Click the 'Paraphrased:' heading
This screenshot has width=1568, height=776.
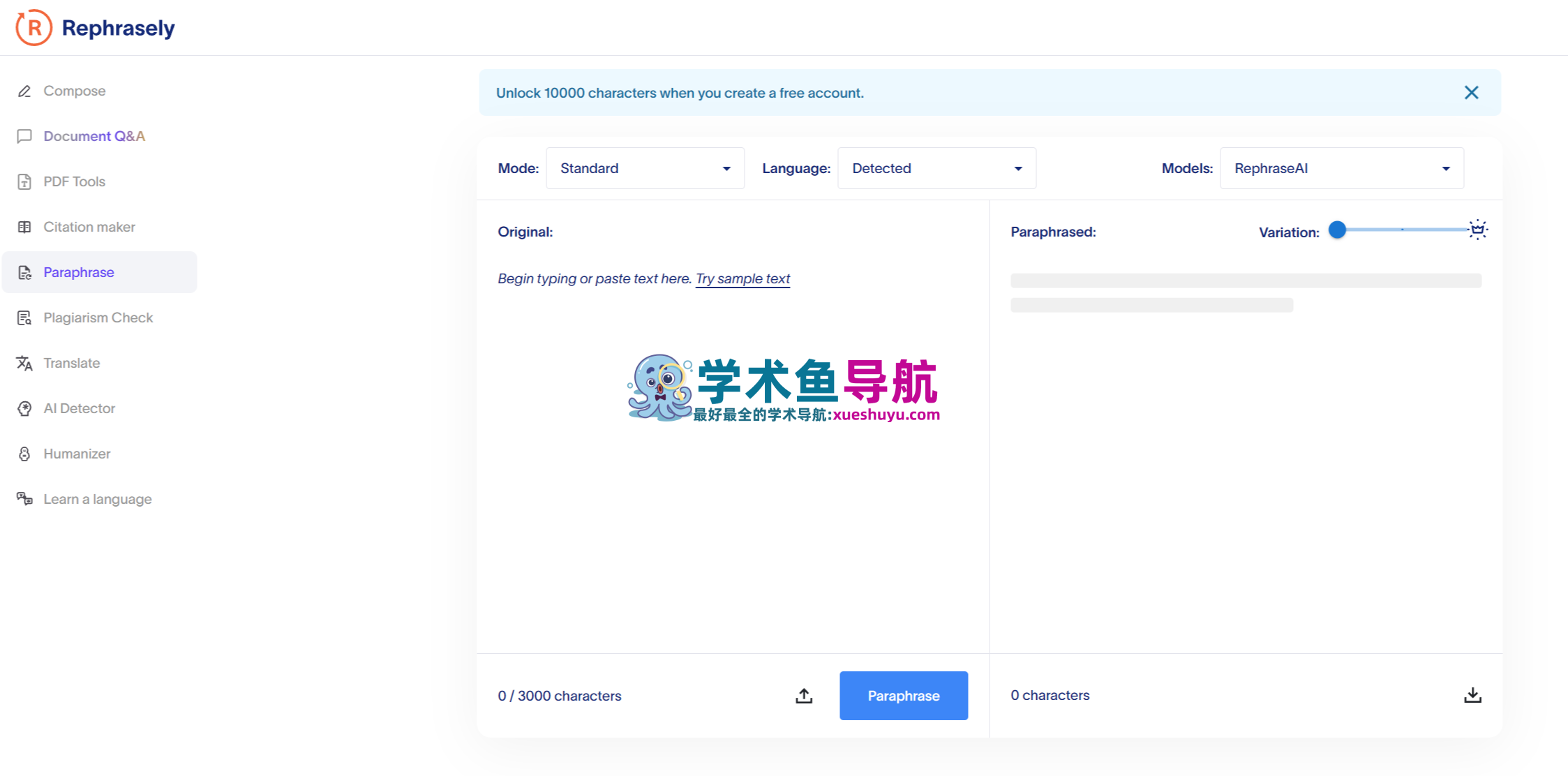click(x=1053, y=232)
